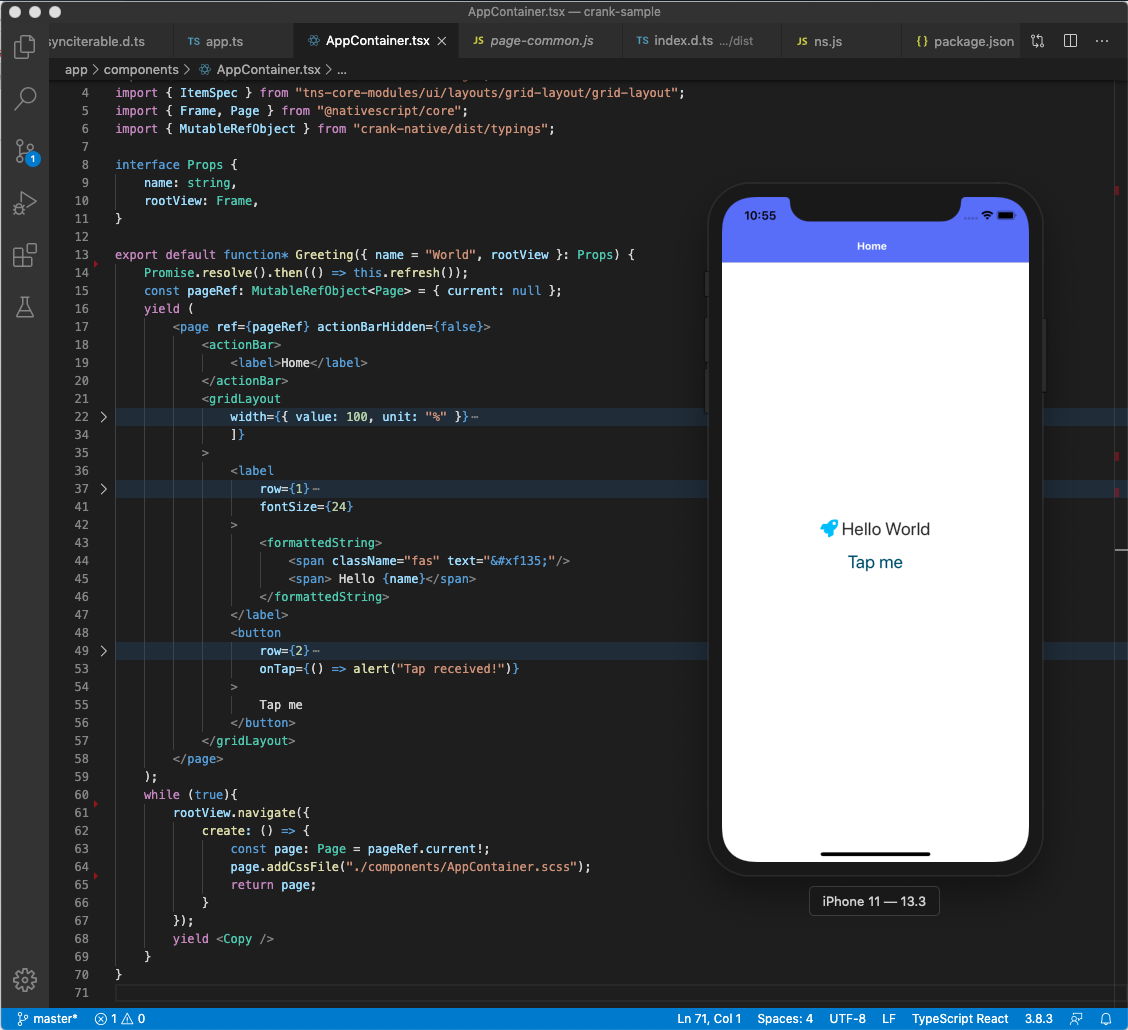1128x1030 pixels.
Task: Click line number 13 in the gutter
Action: click(81, 255)
